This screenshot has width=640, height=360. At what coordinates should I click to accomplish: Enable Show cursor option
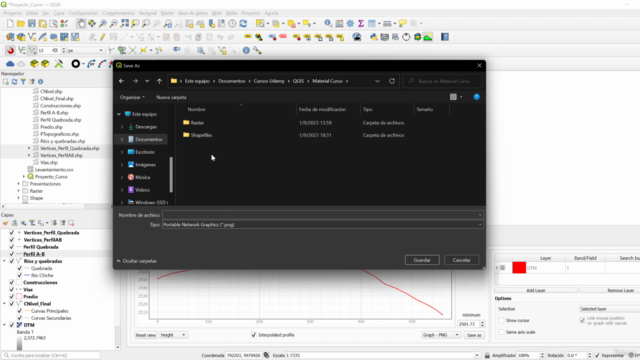(501, 320)
